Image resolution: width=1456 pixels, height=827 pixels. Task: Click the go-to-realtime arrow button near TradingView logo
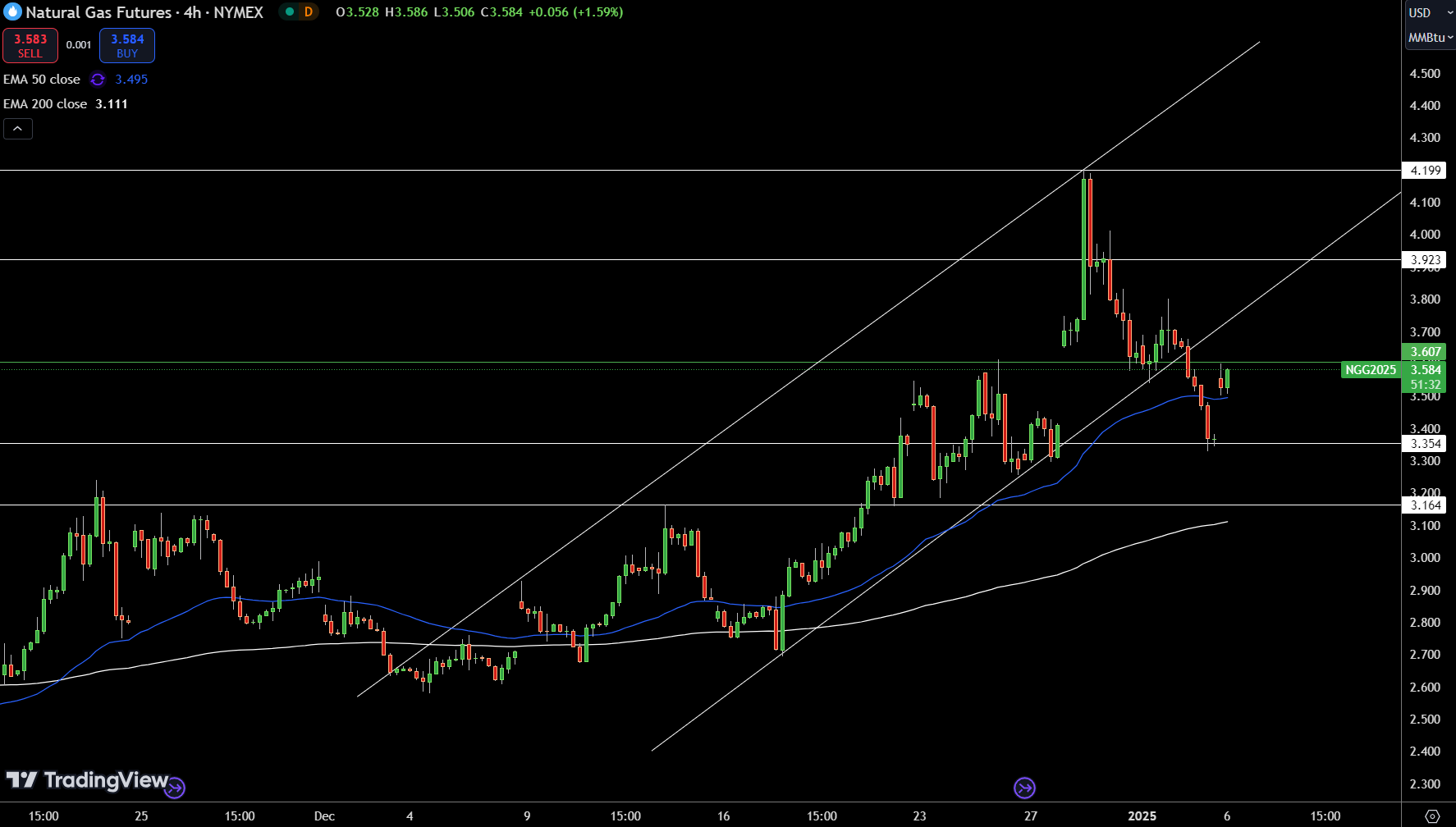pos(175,788)
